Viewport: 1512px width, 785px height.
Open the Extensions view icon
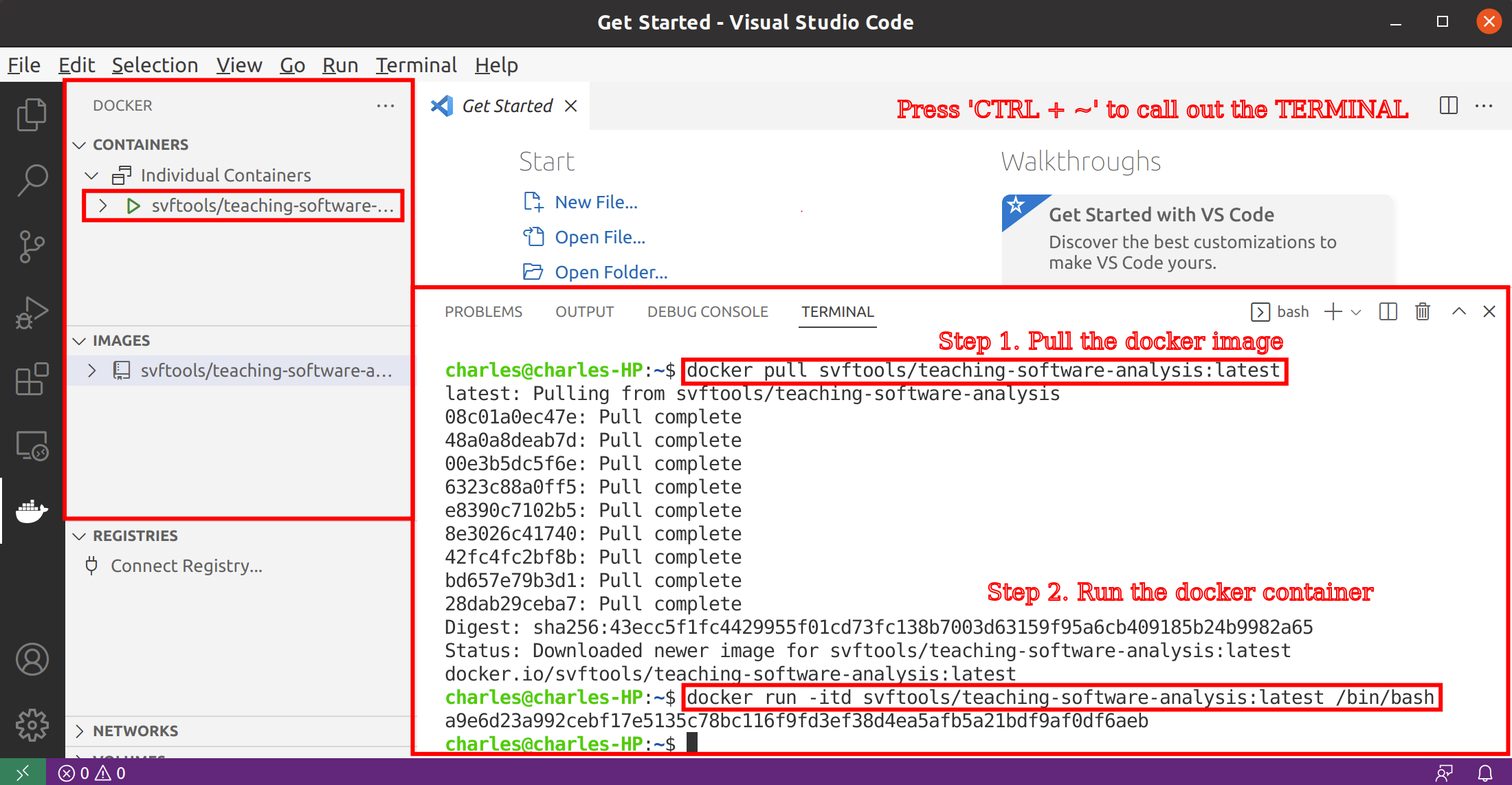[x=32, y=379]
